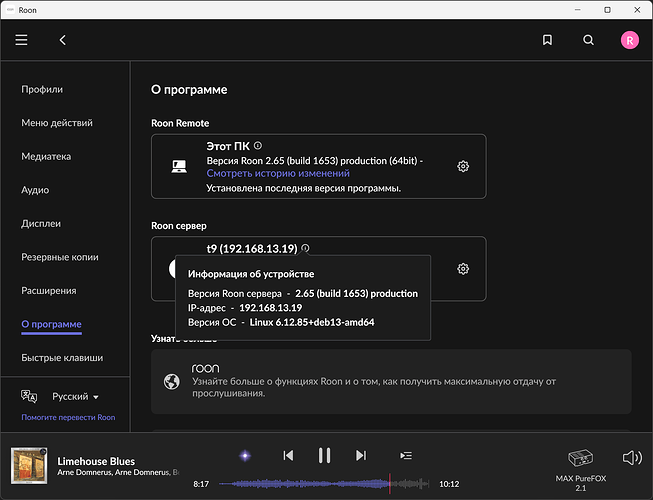653x500 pixels.
Task: Click Версия Roon сервера 2.65 text
Action: coord(303,294)
